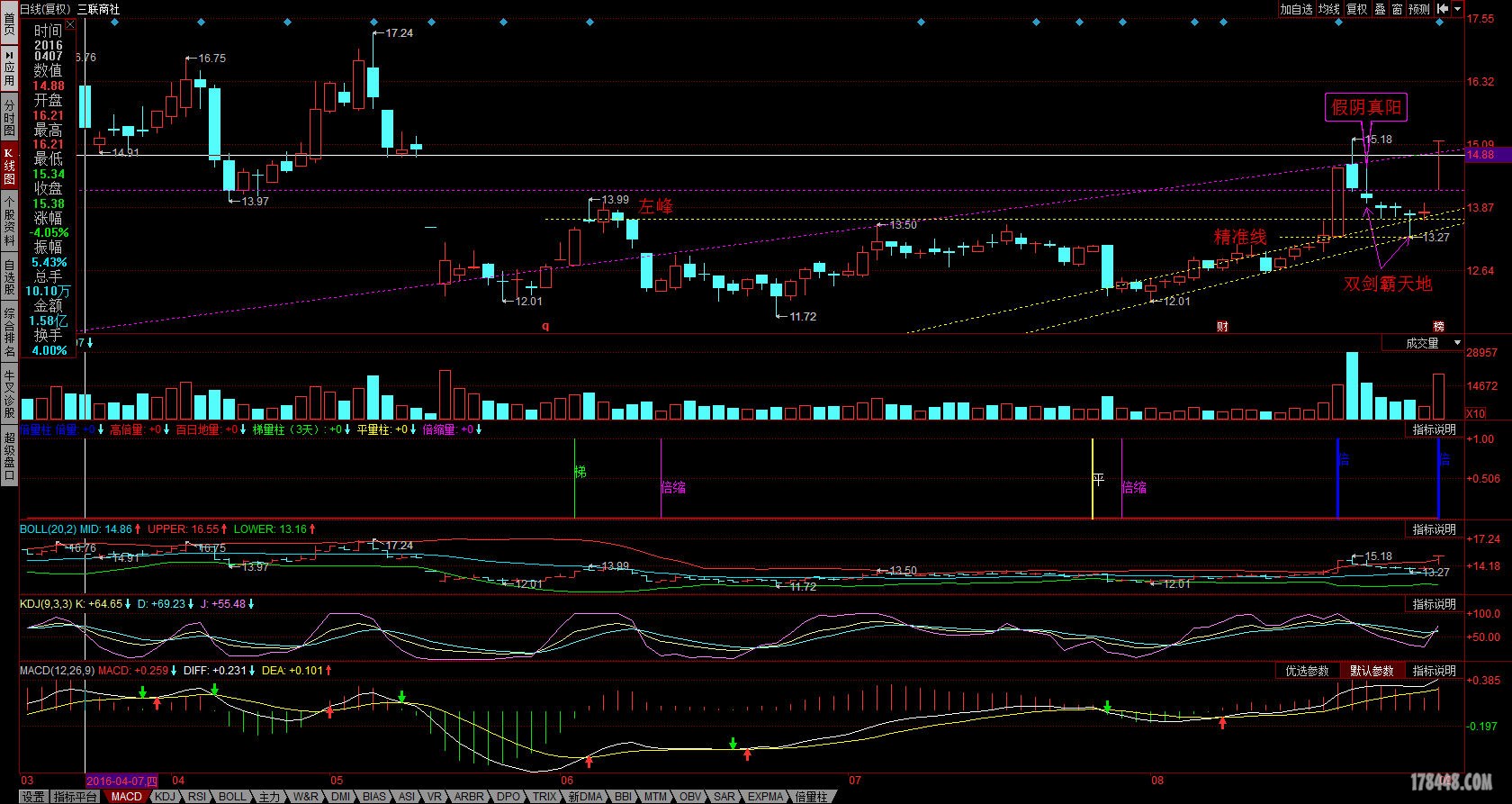Click the 2016-04-07 date marker
1512x804 pixels.
click(x=121, y=781)
